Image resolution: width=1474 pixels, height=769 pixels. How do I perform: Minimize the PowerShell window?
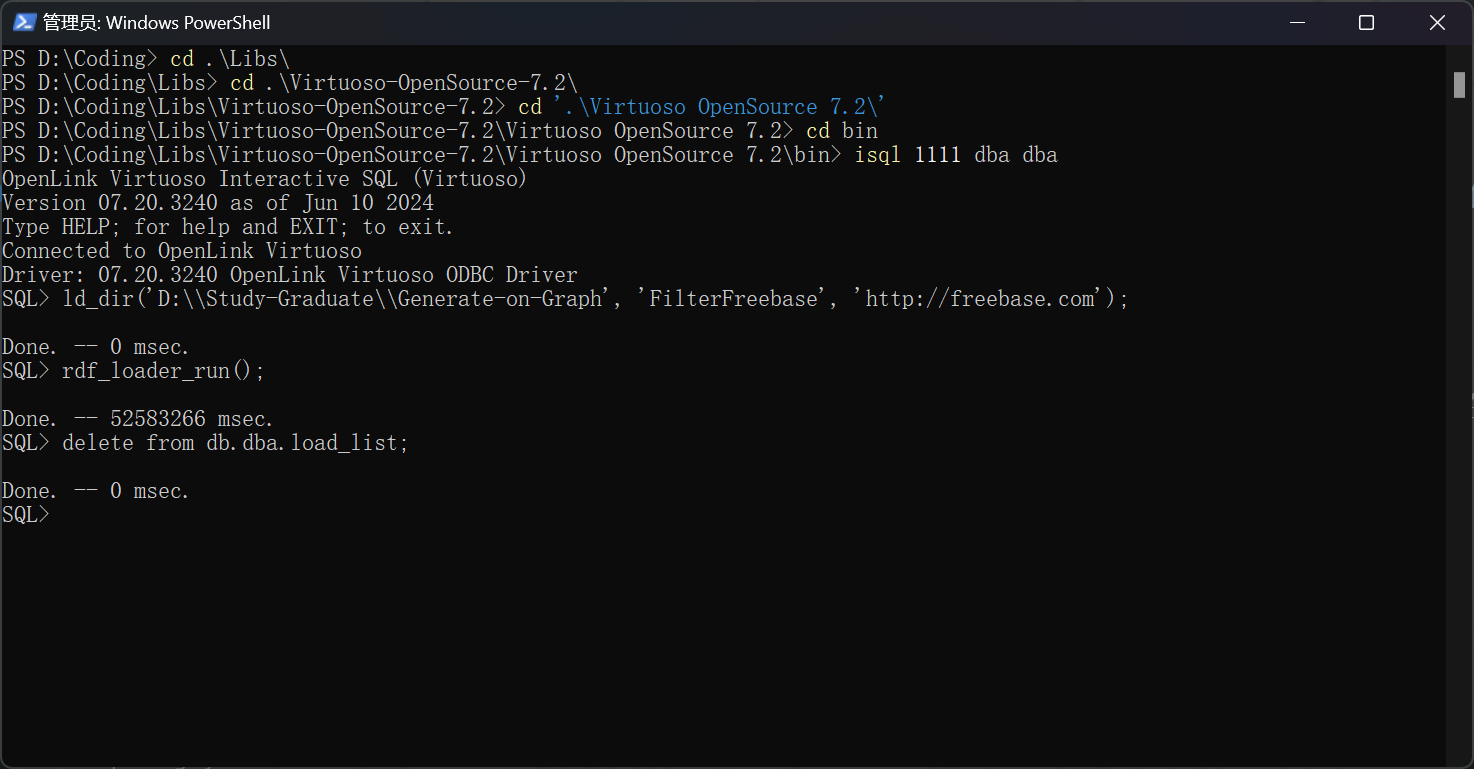point(1295,22)
